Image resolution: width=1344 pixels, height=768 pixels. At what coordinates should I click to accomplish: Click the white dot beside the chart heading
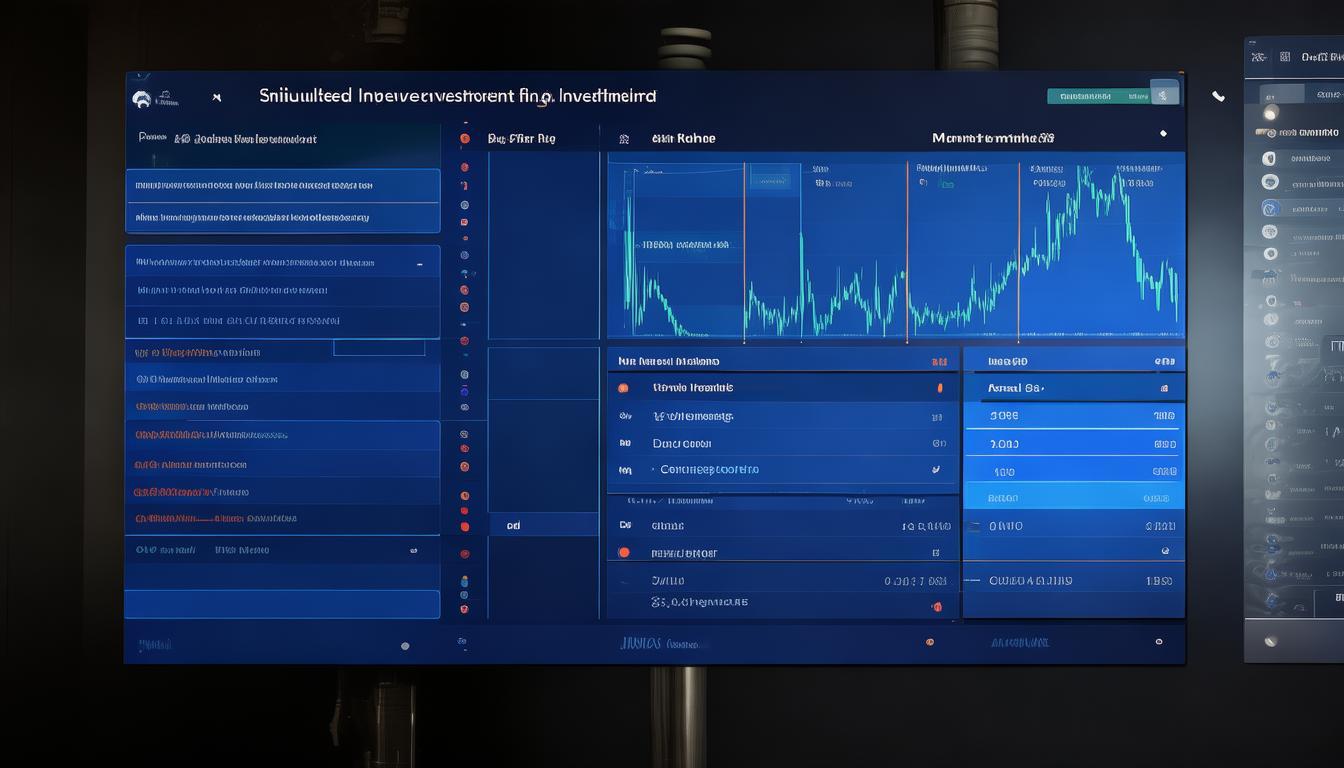1162,133
